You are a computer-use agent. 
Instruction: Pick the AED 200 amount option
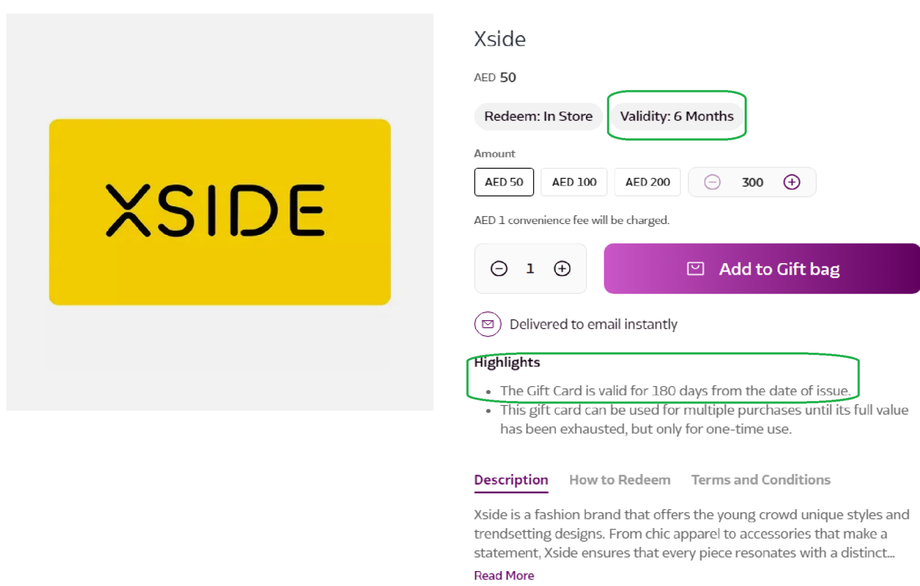coord(648,182)
